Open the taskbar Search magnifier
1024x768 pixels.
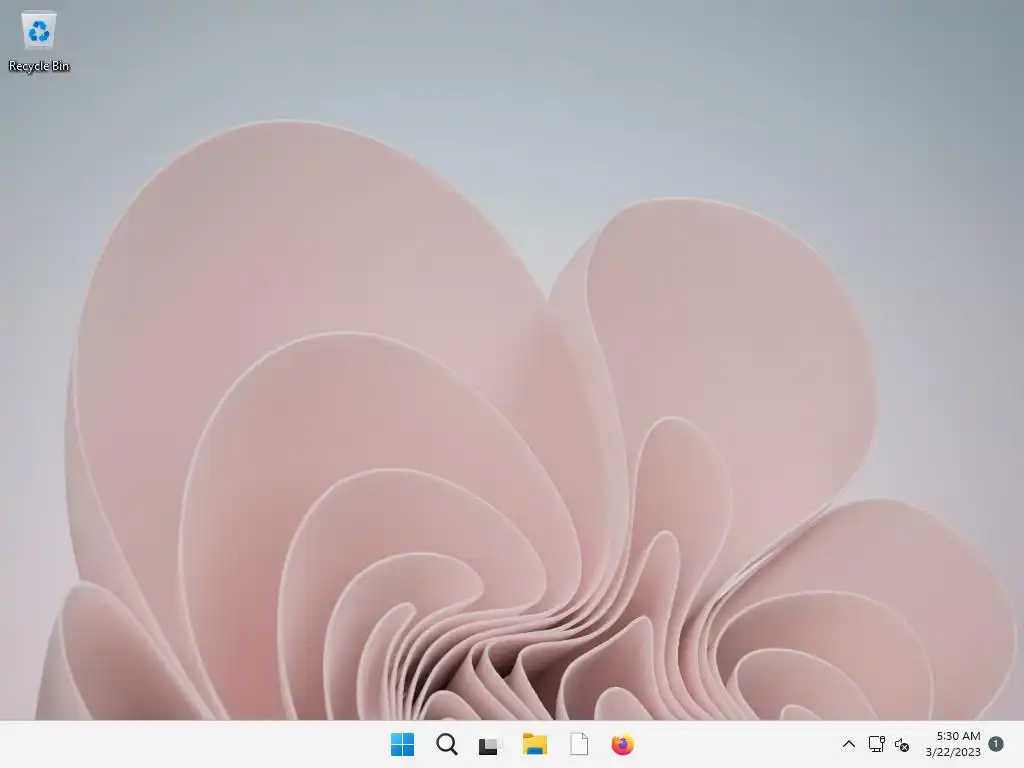tap(447, 744)
